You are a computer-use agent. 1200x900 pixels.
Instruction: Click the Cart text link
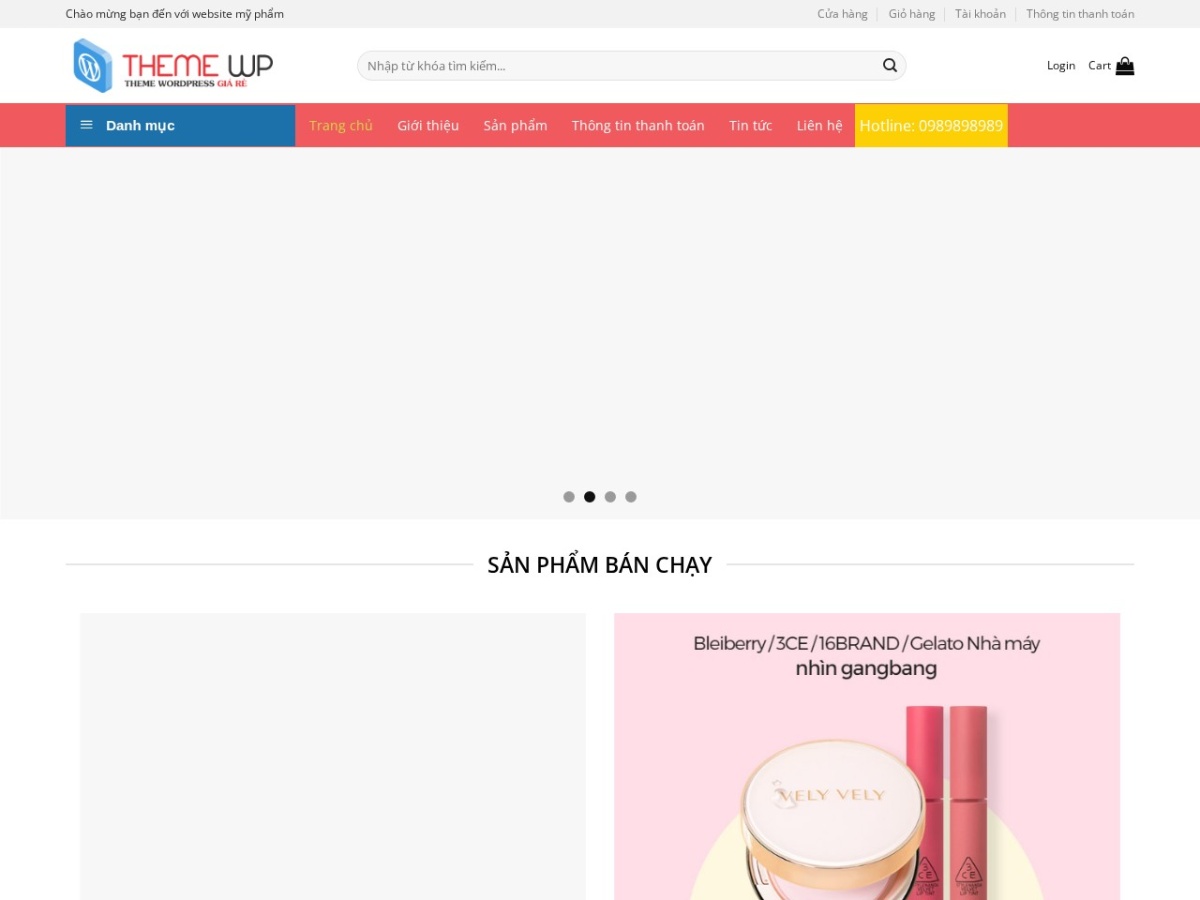coord(1099,66)
